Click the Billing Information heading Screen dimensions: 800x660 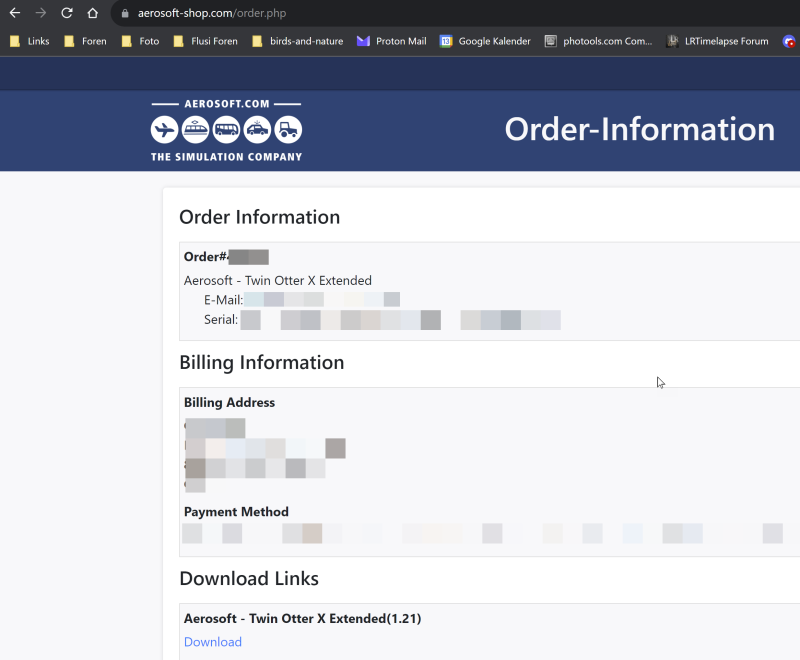click(x=262, y=363)
